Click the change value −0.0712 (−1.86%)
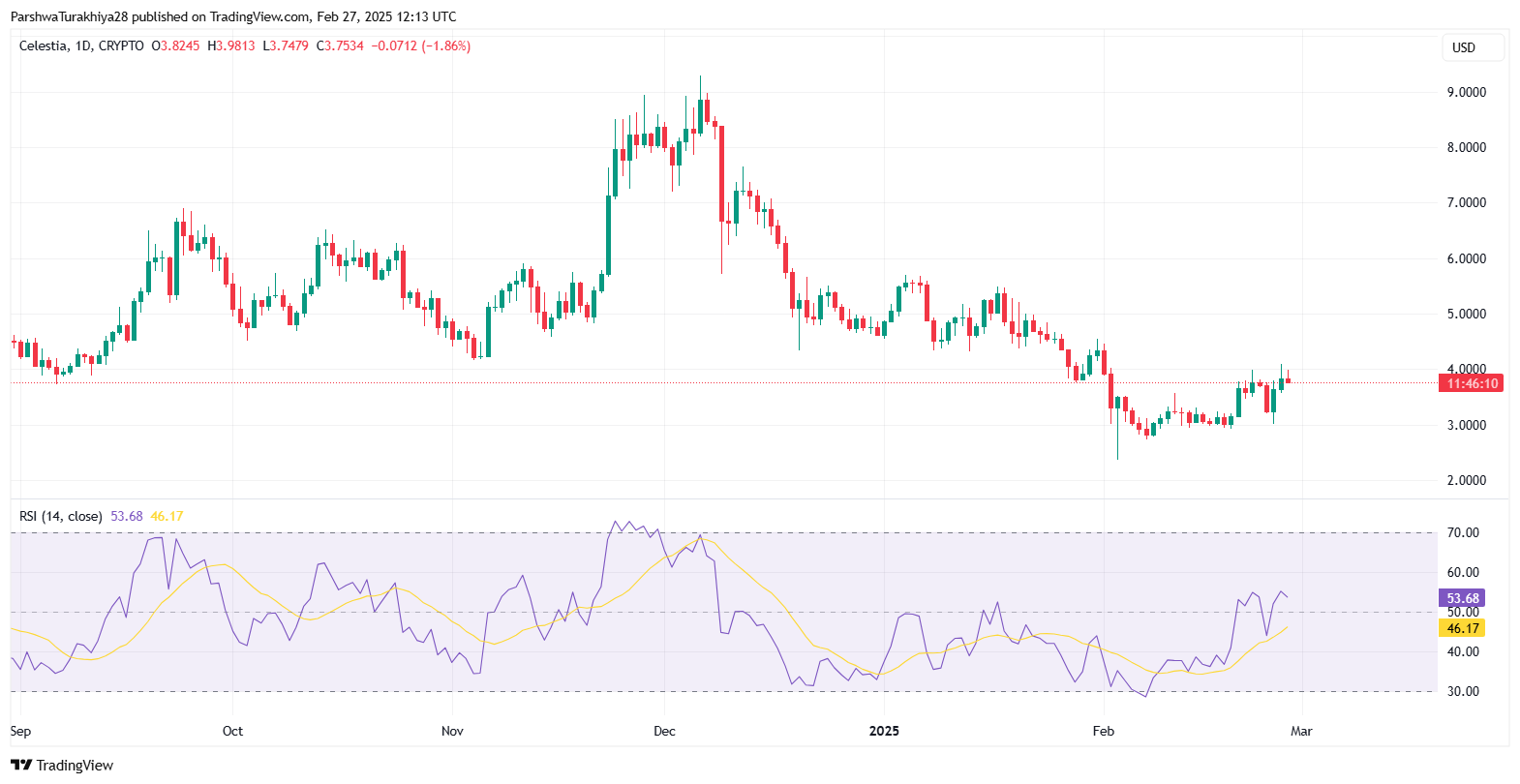This screenshot has height=784, width=1520. [421, 45]
